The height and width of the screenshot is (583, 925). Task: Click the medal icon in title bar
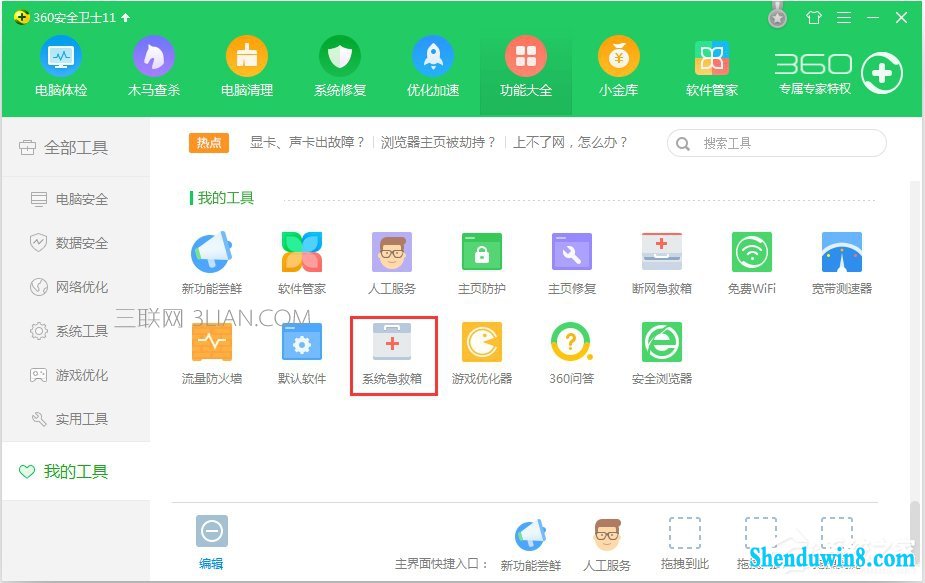point(778,16)
